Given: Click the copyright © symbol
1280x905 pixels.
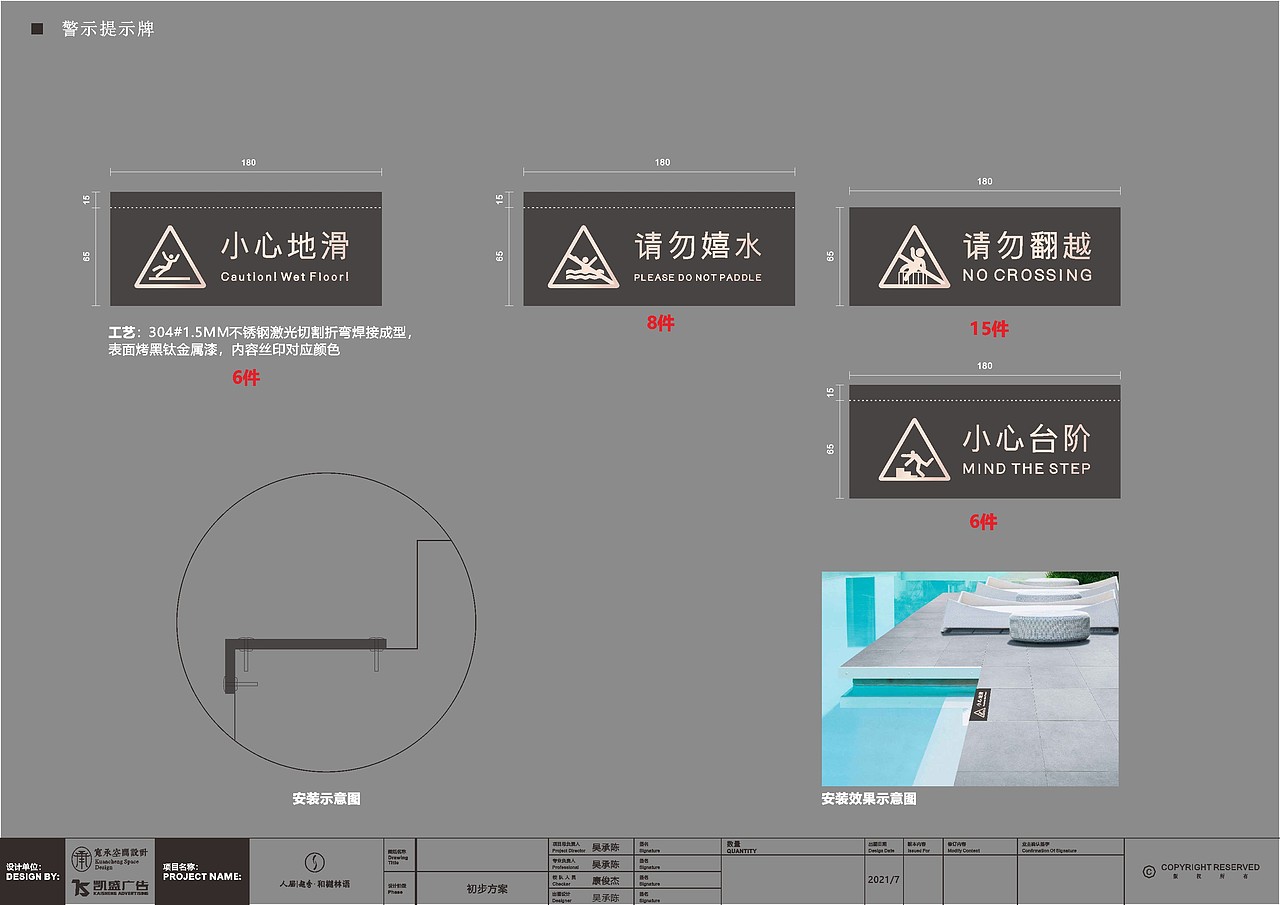Looking at the screenshot, I should tap(1150, 870).
